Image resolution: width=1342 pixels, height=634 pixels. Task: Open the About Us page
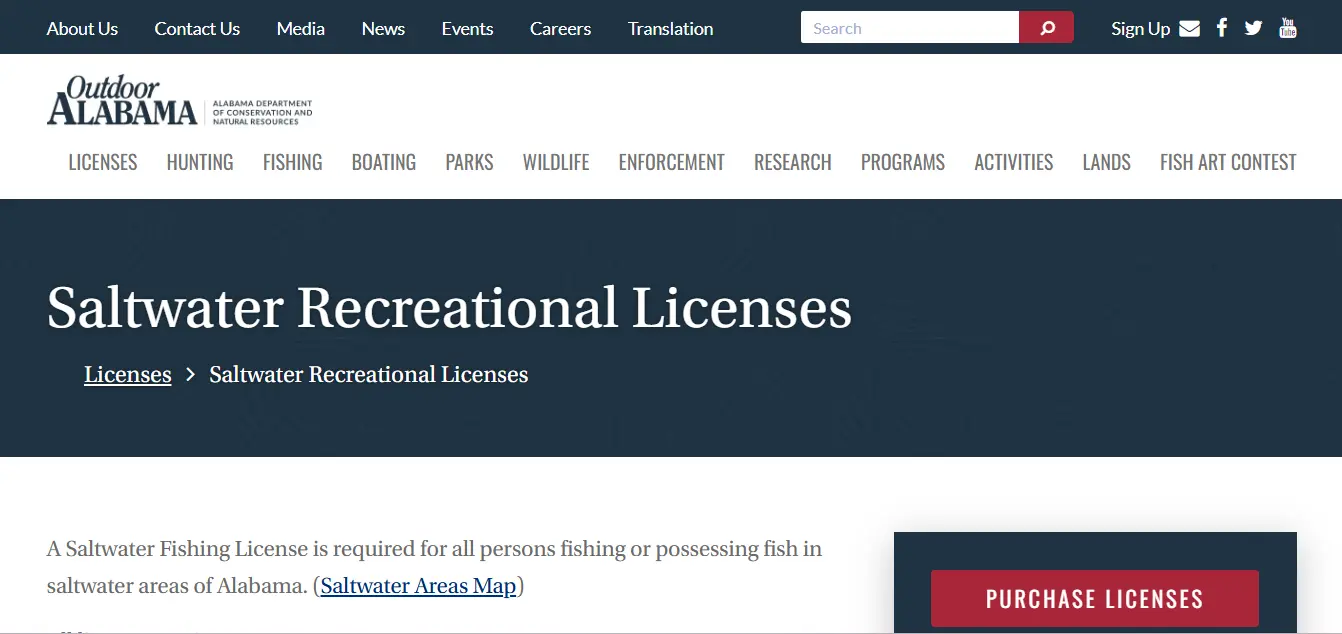pyautogui.click(x=82, y=29)
